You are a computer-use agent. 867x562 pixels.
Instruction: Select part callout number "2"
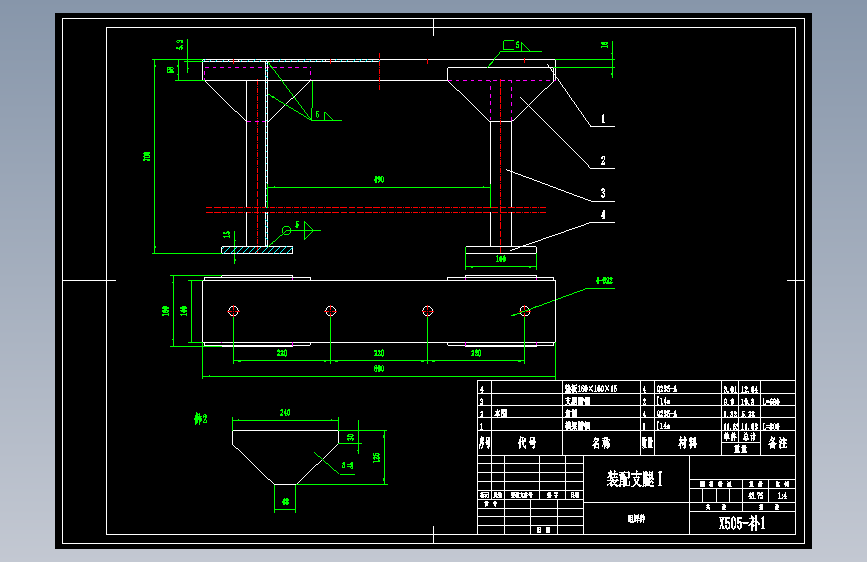pyautogui.click(x=603, y=160)
